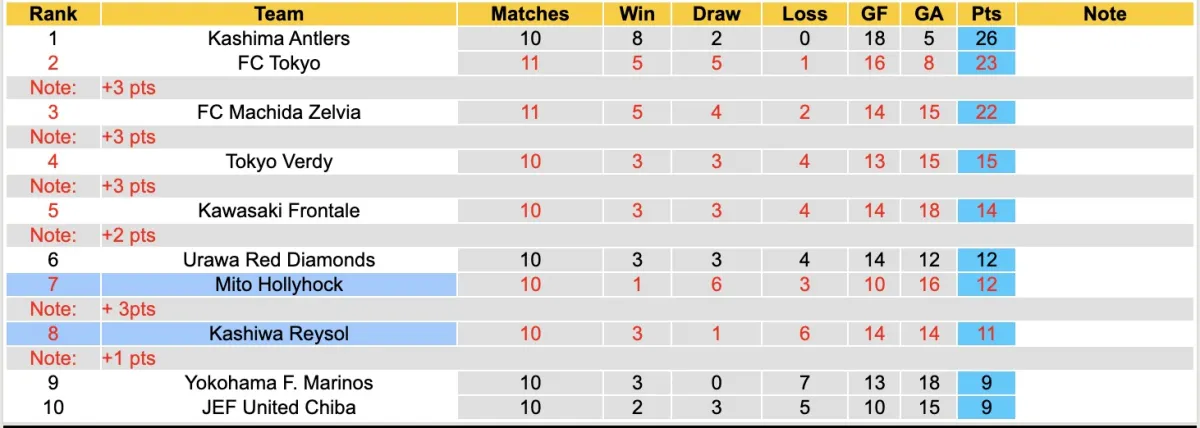
Task: Select the FC Machida Zelvia cell
Action: point(279,112)
